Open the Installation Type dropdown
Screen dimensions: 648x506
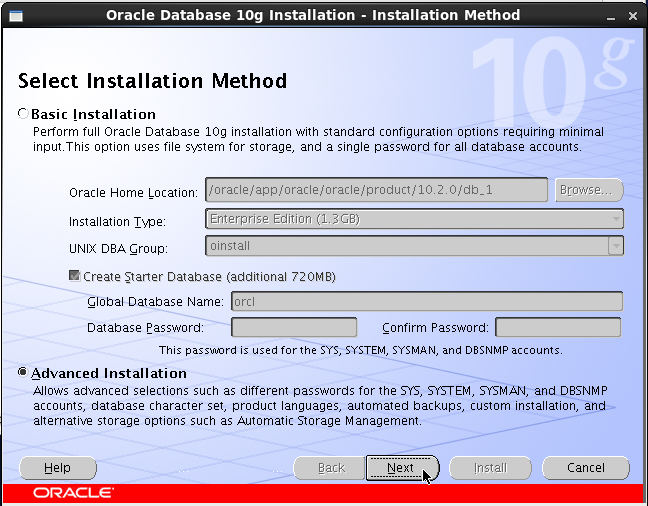tap(415, 219)
